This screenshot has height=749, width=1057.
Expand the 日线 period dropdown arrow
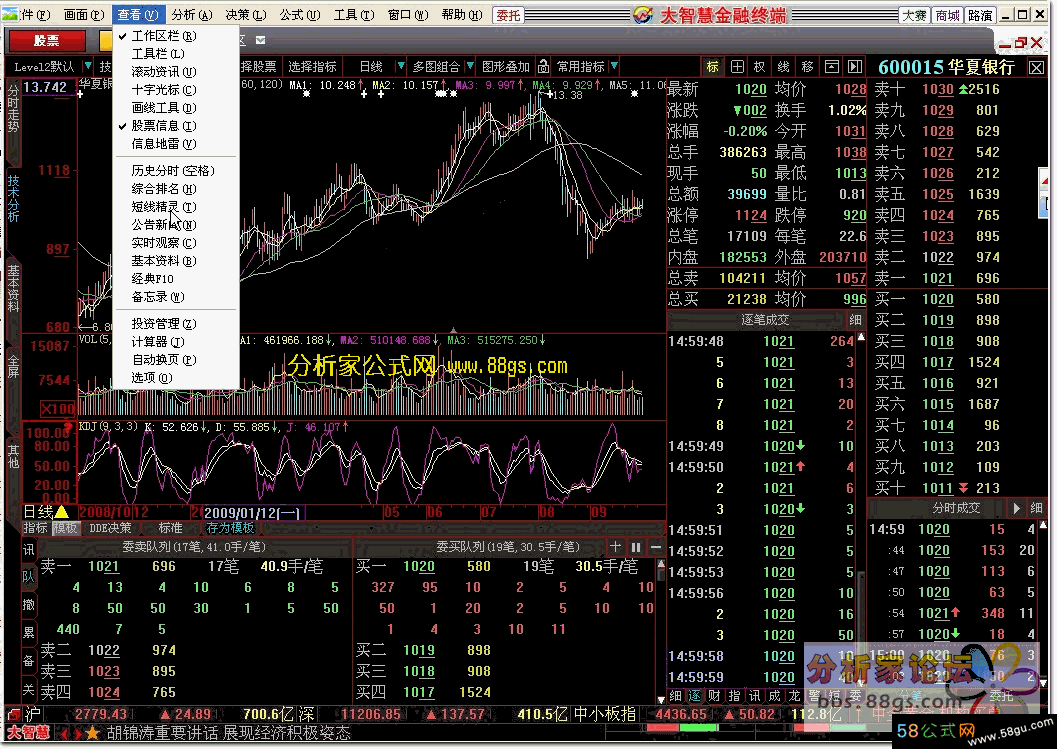(400, 67)
